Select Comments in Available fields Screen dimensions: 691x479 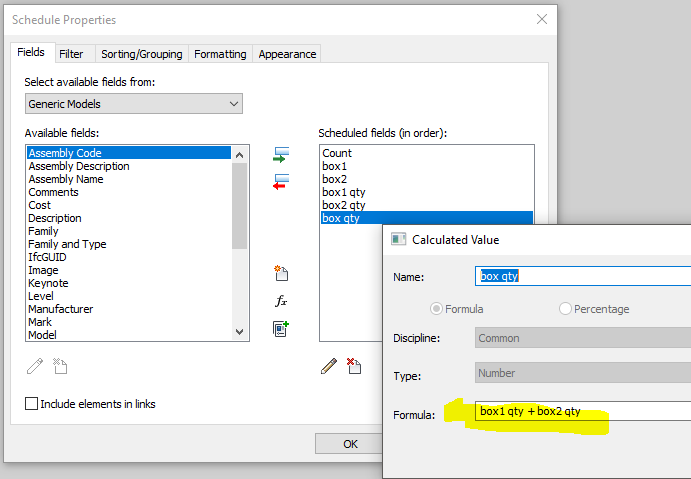pos(129,192)
